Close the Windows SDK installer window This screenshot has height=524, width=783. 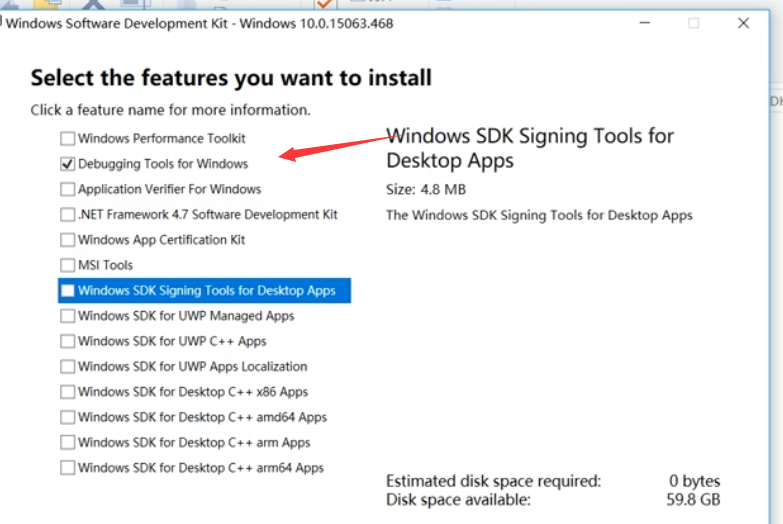point(744,23)
